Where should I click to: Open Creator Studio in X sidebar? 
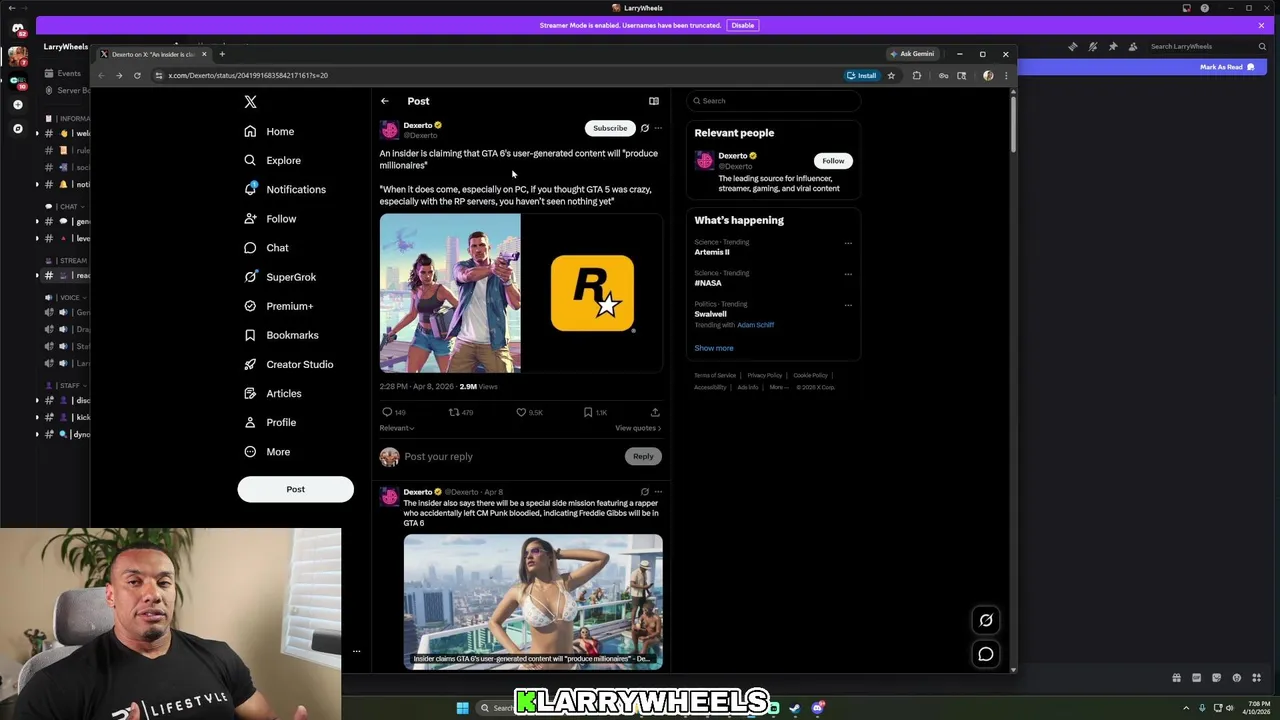point(289,364)
